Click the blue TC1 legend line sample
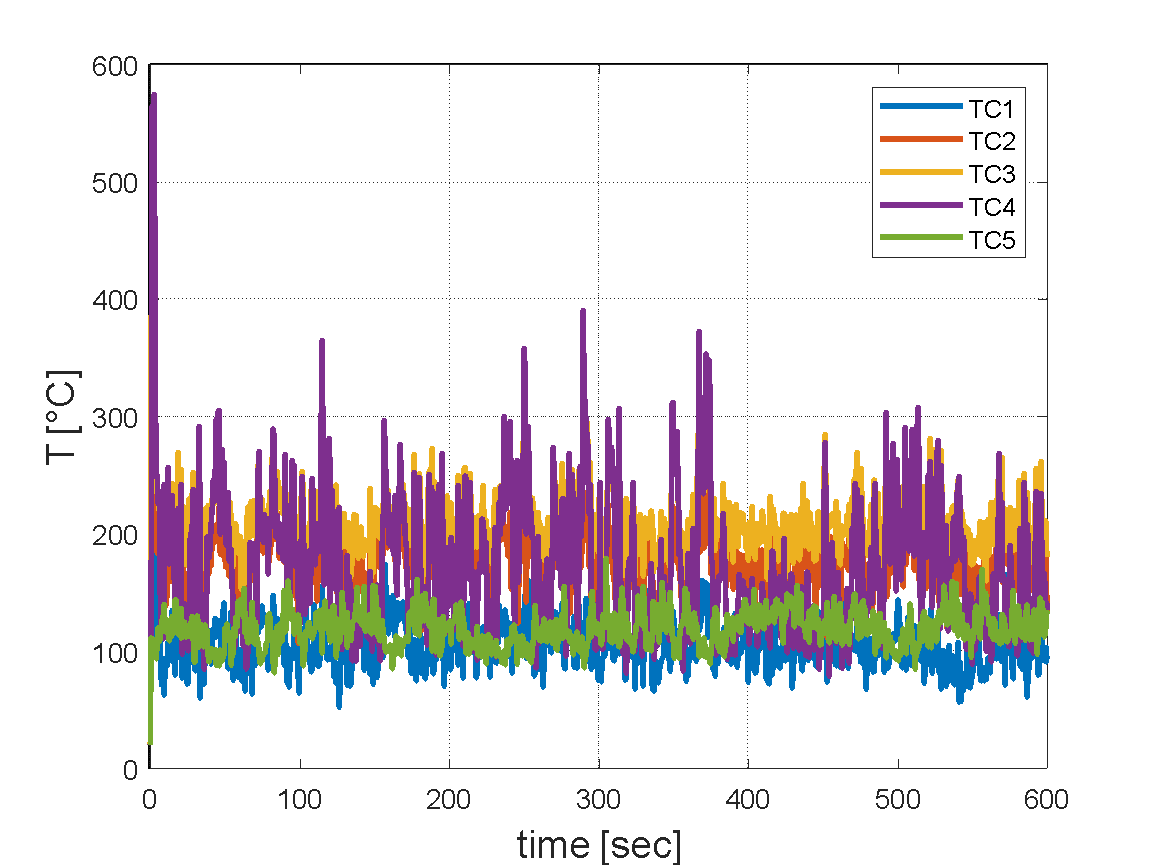The width and height of the screenshot is (1155, 865). coord(921,106)
